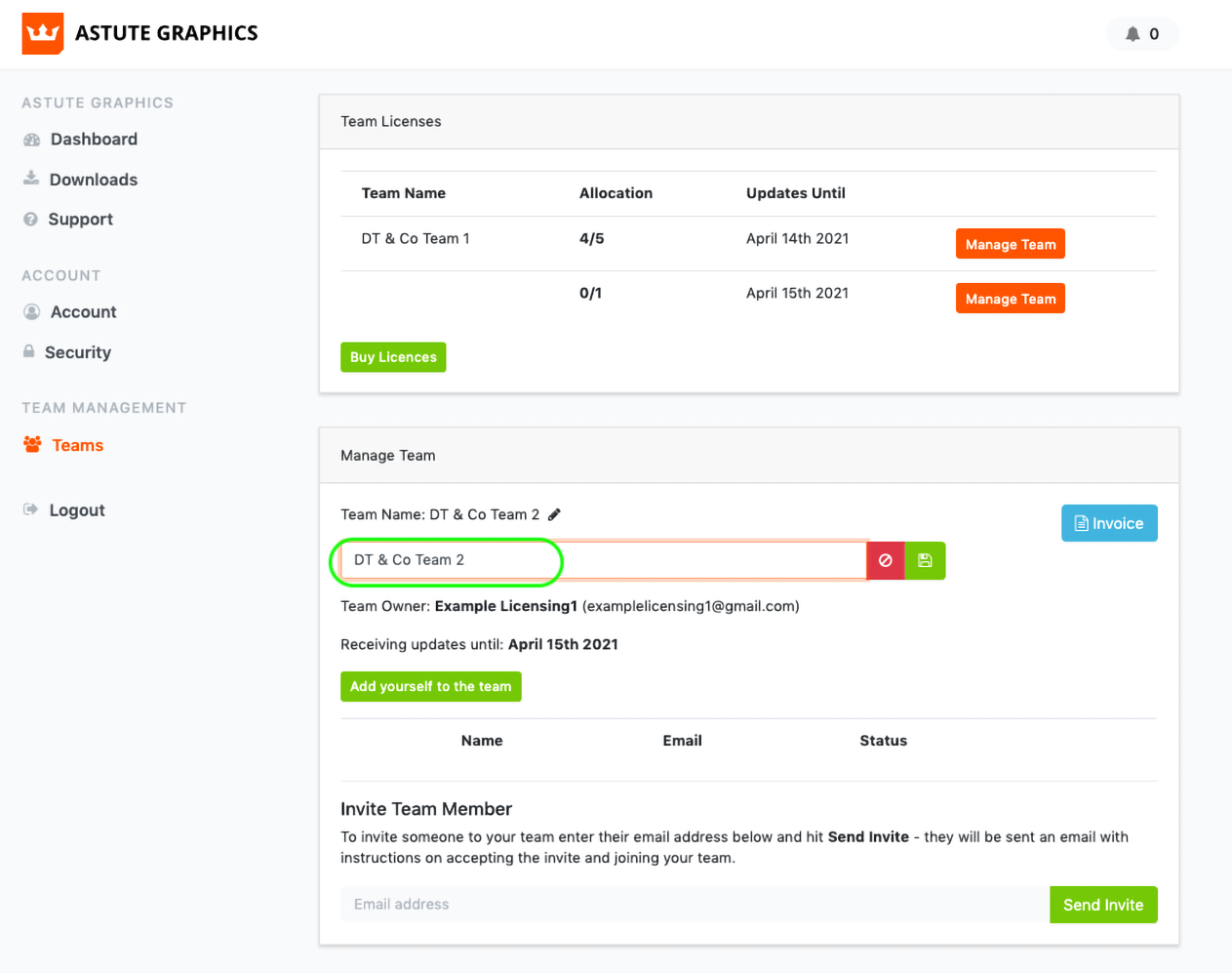Cancel team name edit with red icon

coord(886,560)
